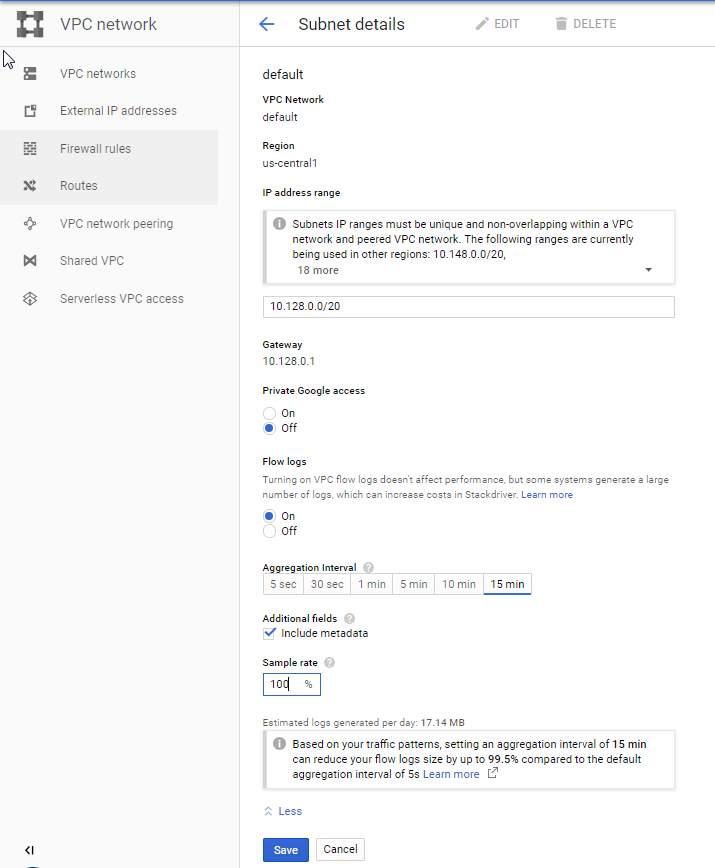Open Serverless VPC access settings
715x868 pixels.
click(122, 298)
